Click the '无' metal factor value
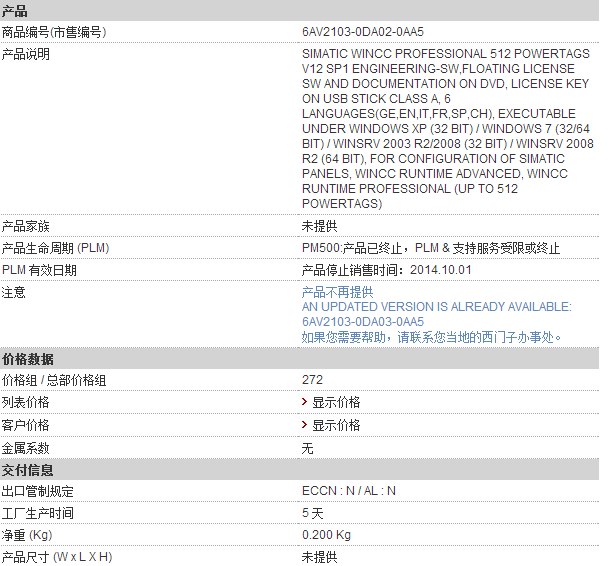 tap(308, 448)
